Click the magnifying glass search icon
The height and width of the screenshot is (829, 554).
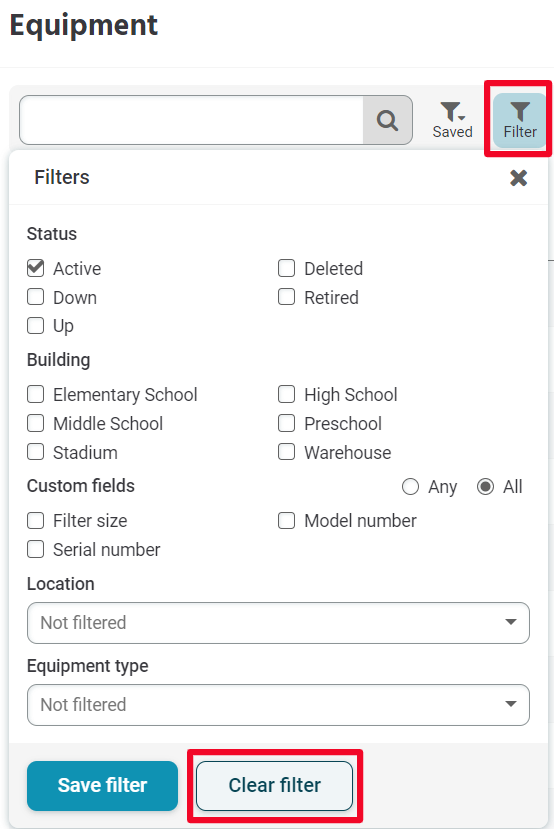point(387,120)
